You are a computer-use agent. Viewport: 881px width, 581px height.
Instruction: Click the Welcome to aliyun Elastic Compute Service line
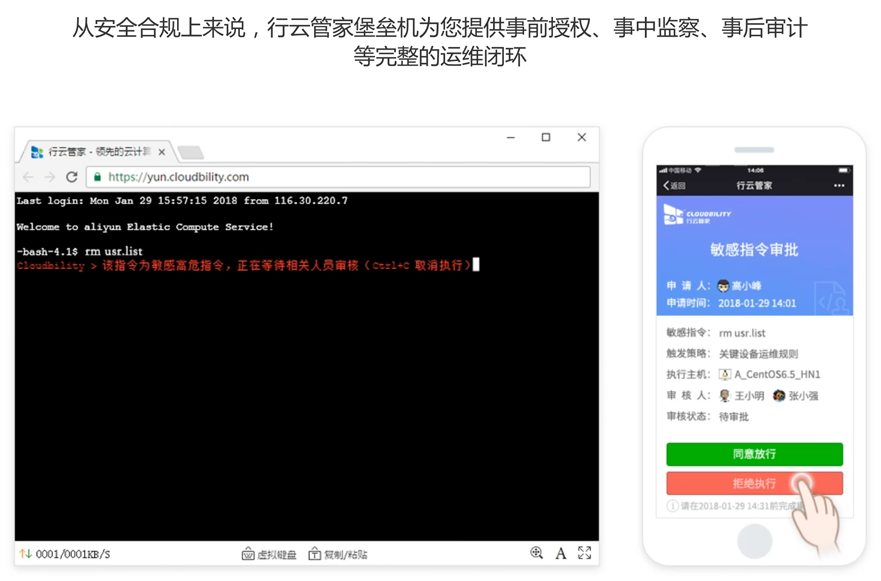coord(145,227)
